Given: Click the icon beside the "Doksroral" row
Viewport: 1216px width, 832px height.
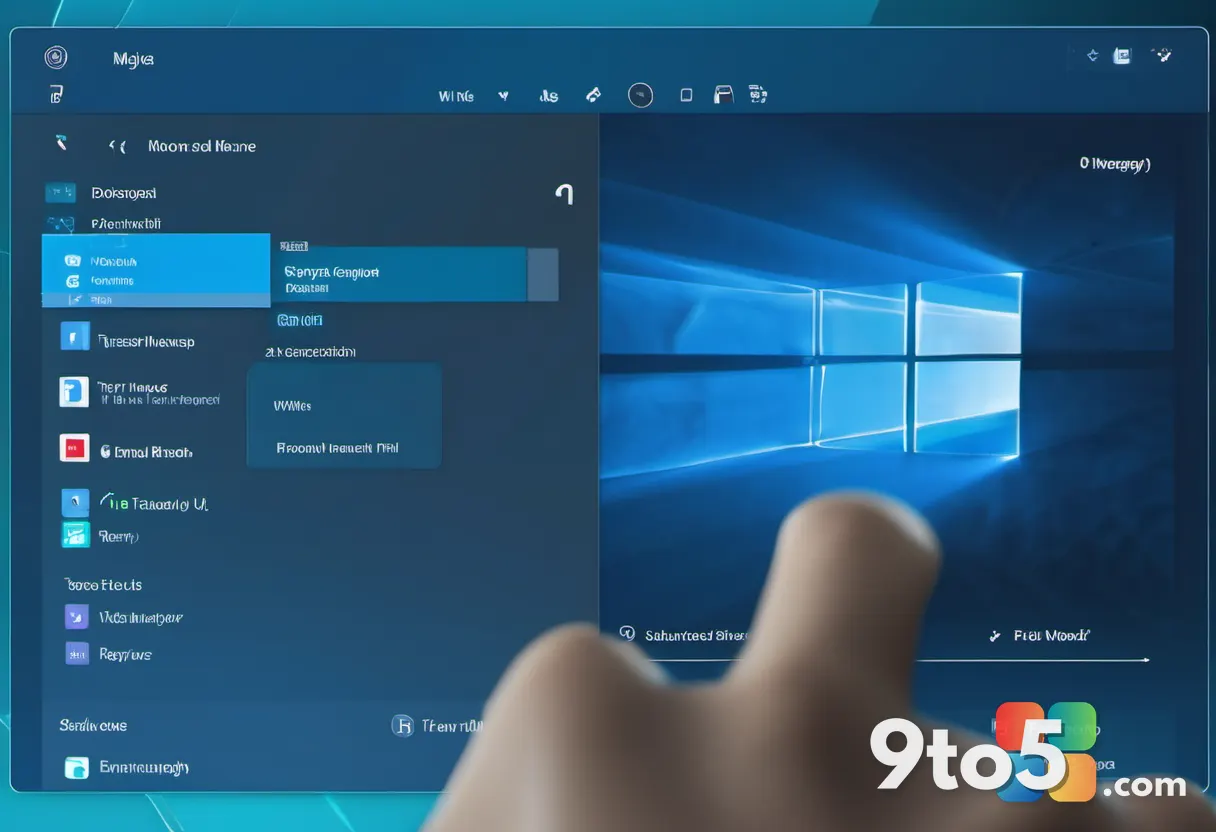Looking at the screenshot, I should click(x=60, y=192).
